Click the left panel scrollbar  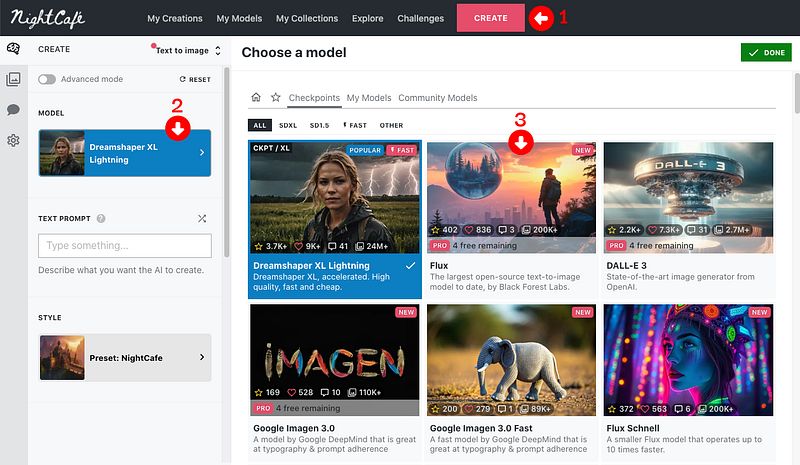(x=227, y=162)
